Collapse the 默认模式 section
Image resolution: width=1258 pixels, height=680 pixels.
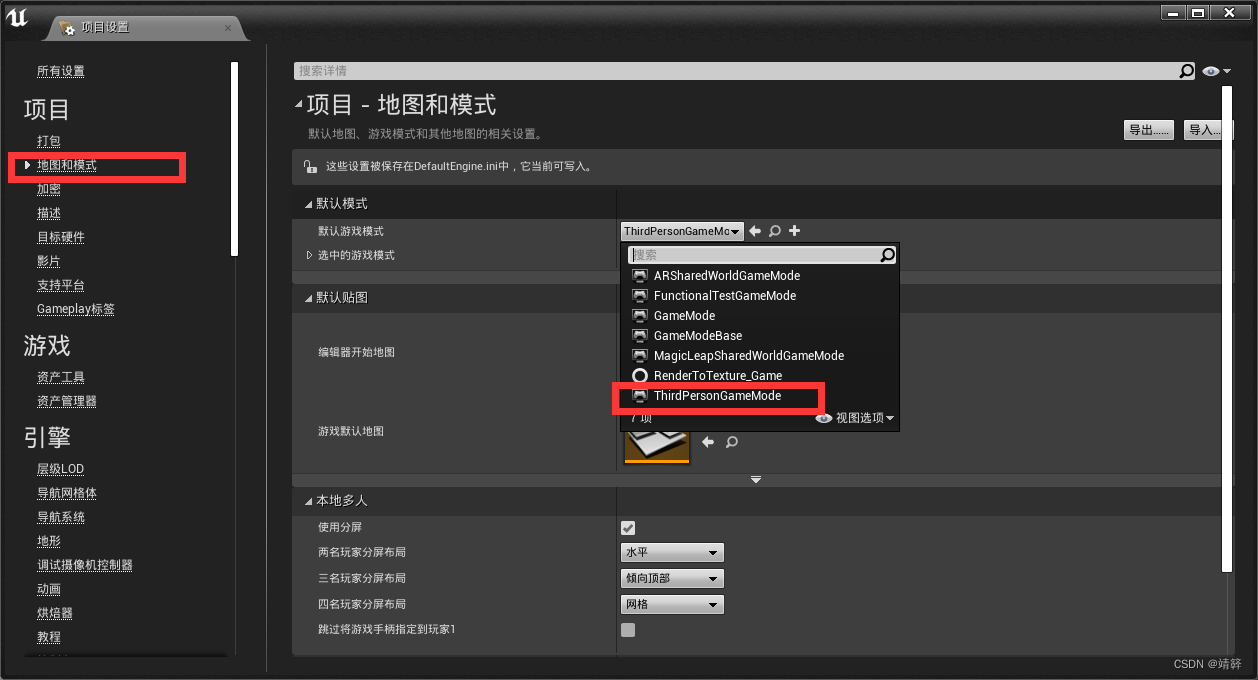pos(309,203)
